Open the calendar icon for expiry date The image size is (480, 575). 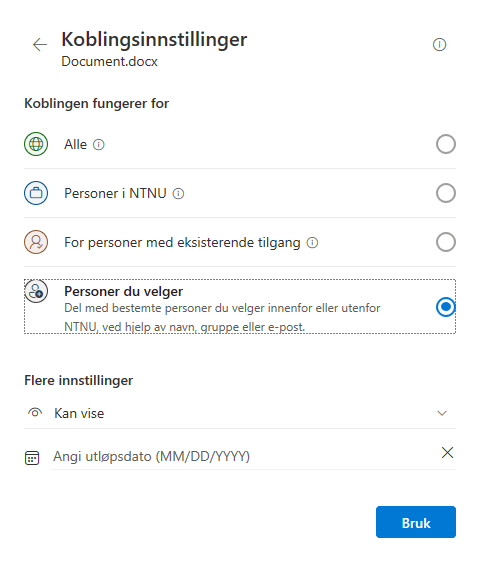[x=32, y=457]
